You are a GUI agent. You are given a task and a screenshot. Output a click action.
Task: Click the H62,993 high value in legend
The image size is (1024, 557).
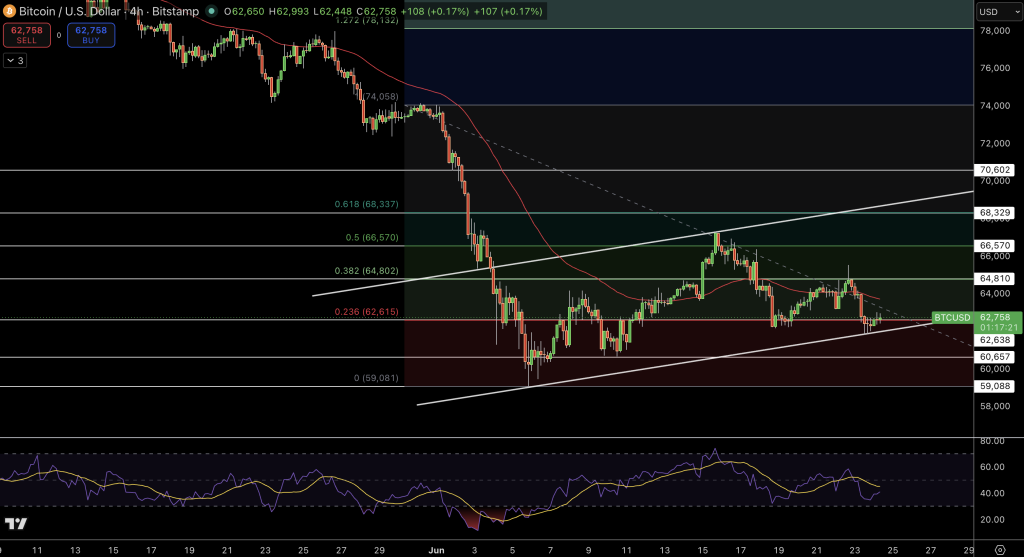coord(289,11)
